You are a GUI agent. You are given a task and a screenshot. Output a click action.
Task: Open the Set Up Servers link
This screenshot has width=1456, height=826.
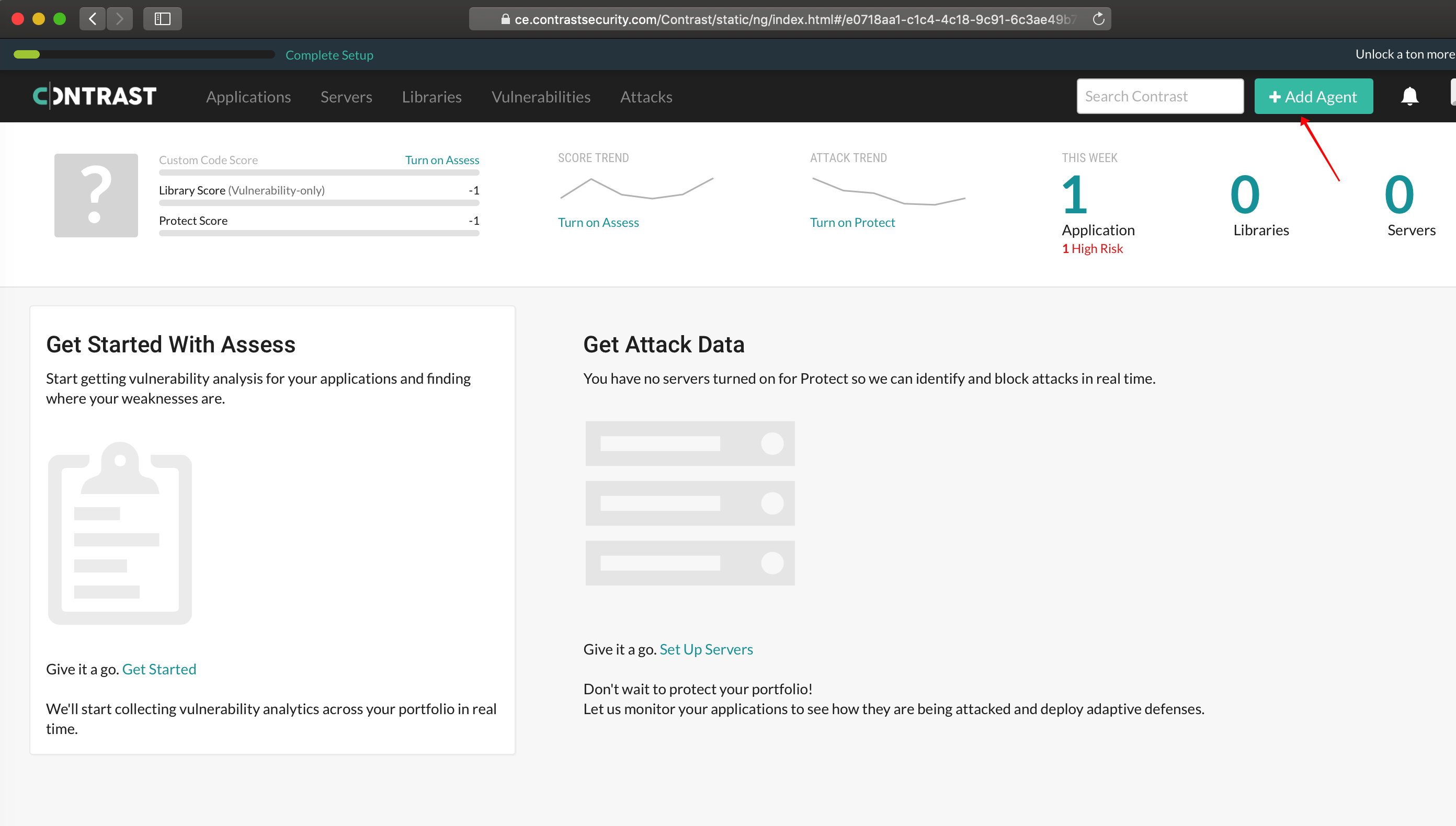tap(706, 649)
